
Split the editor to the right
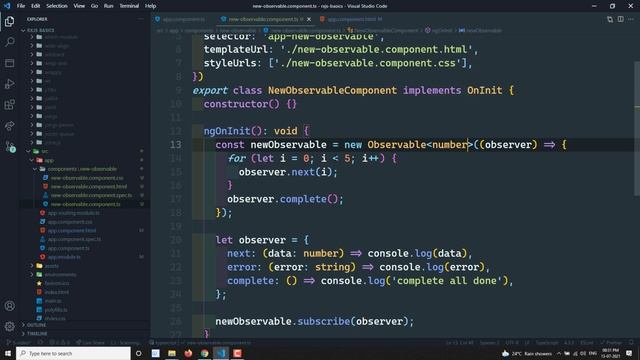pyautogui.click(x=620, y=19)
